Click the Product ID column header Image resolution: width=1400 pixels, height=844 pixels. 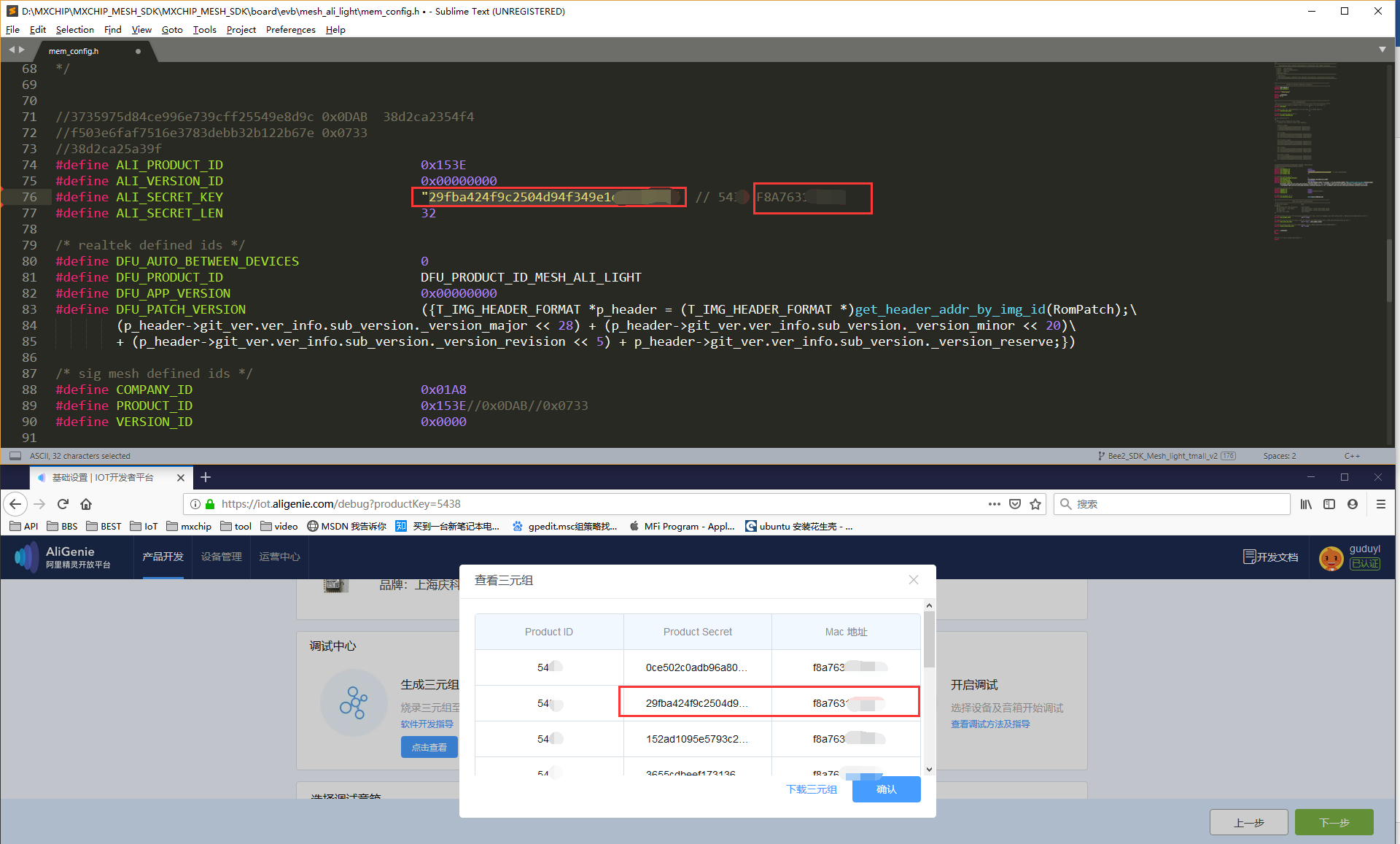[x=549, y=632]
